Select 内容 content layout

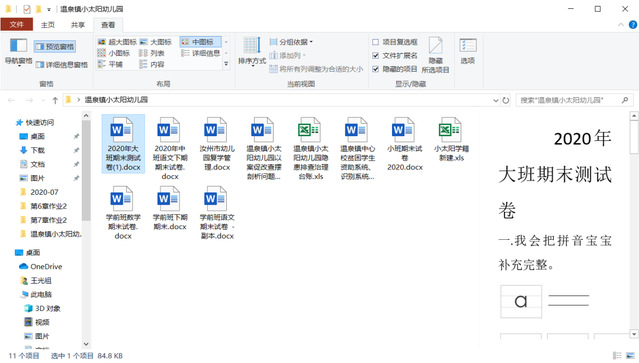click(152, 64)
